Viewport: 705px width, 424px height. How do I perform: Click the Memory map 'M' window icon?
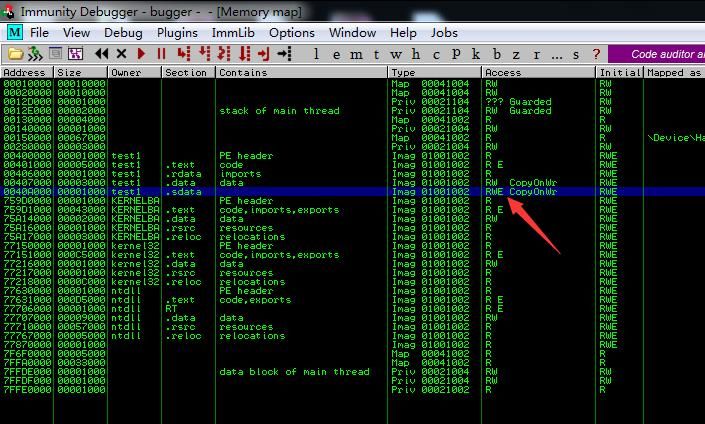(x=14, y=32)
